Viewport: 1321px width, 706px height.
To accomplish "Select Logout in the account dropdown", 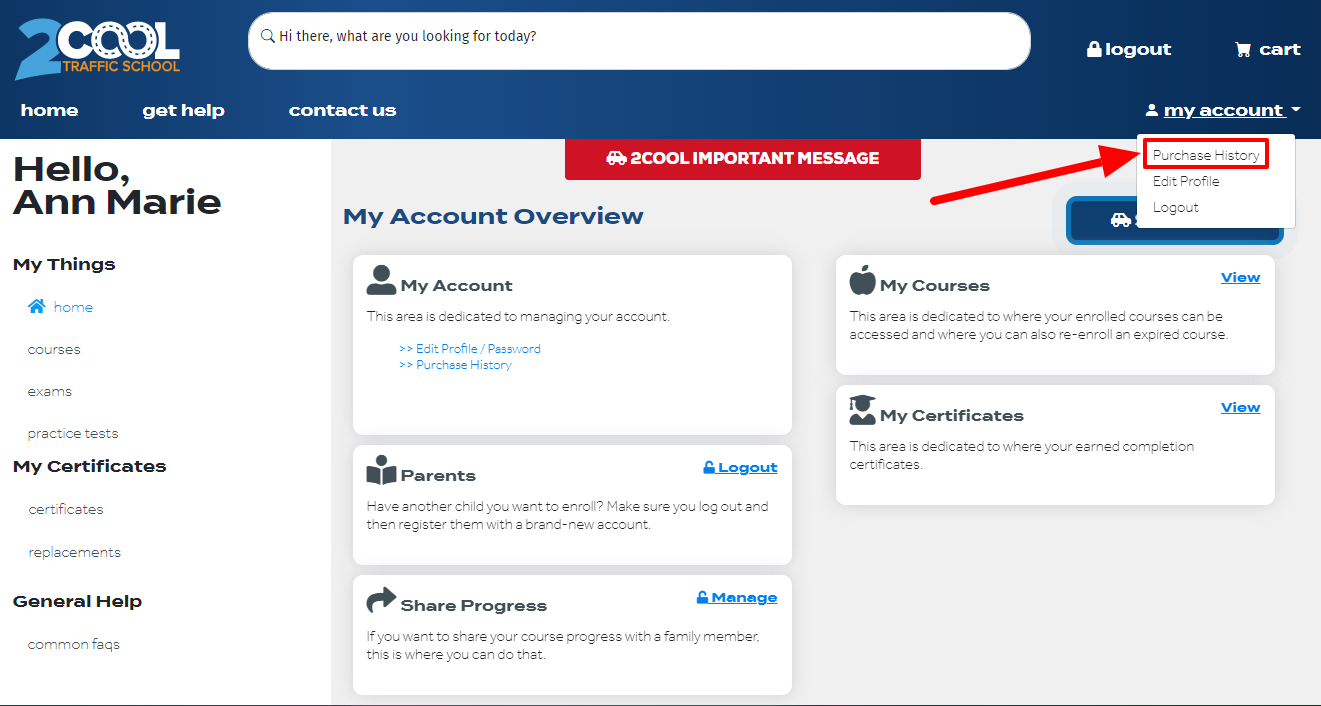I will coord(1176,207).
